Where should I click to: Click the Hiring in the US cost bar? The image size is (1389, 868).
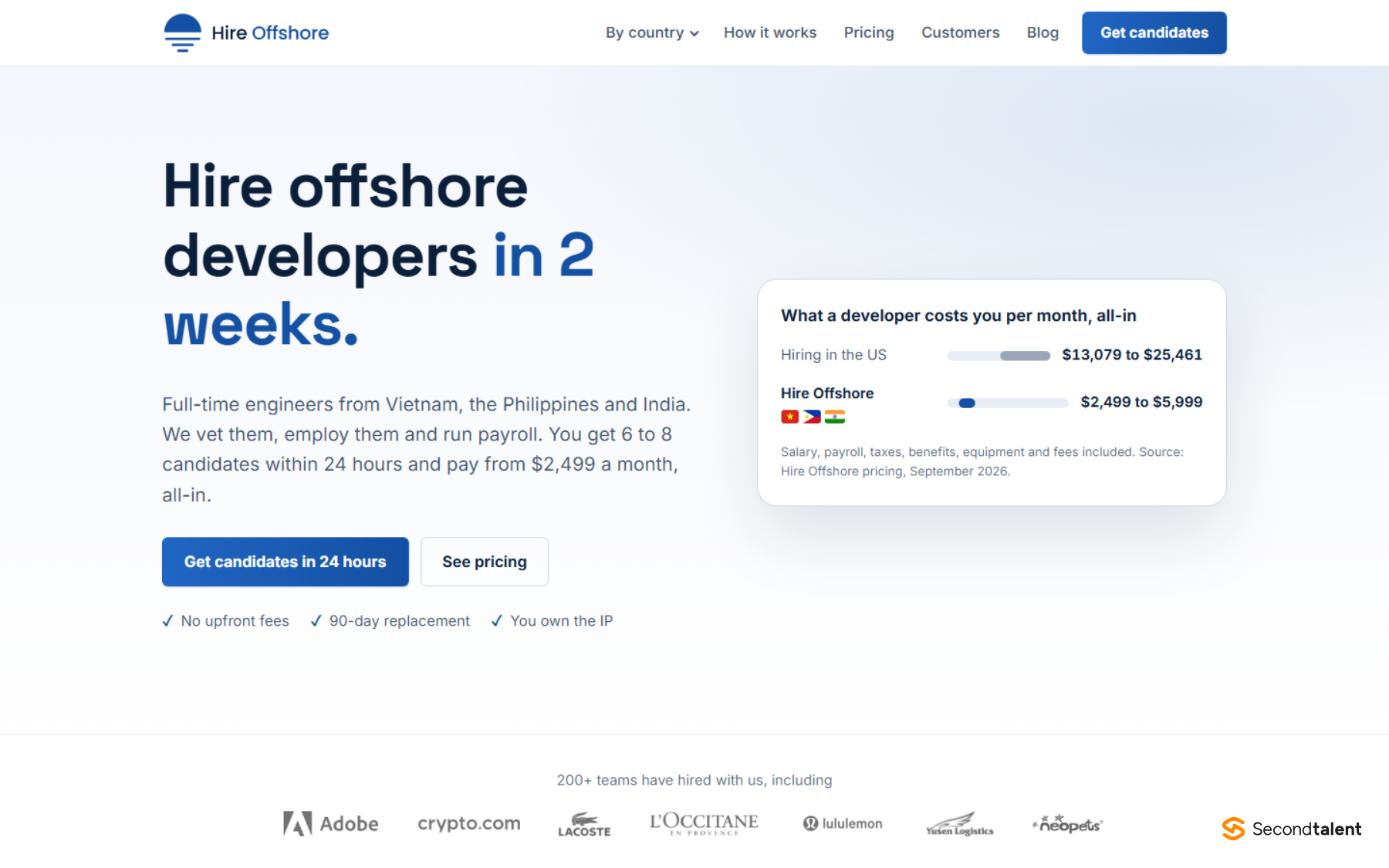(x=999, y=356)
